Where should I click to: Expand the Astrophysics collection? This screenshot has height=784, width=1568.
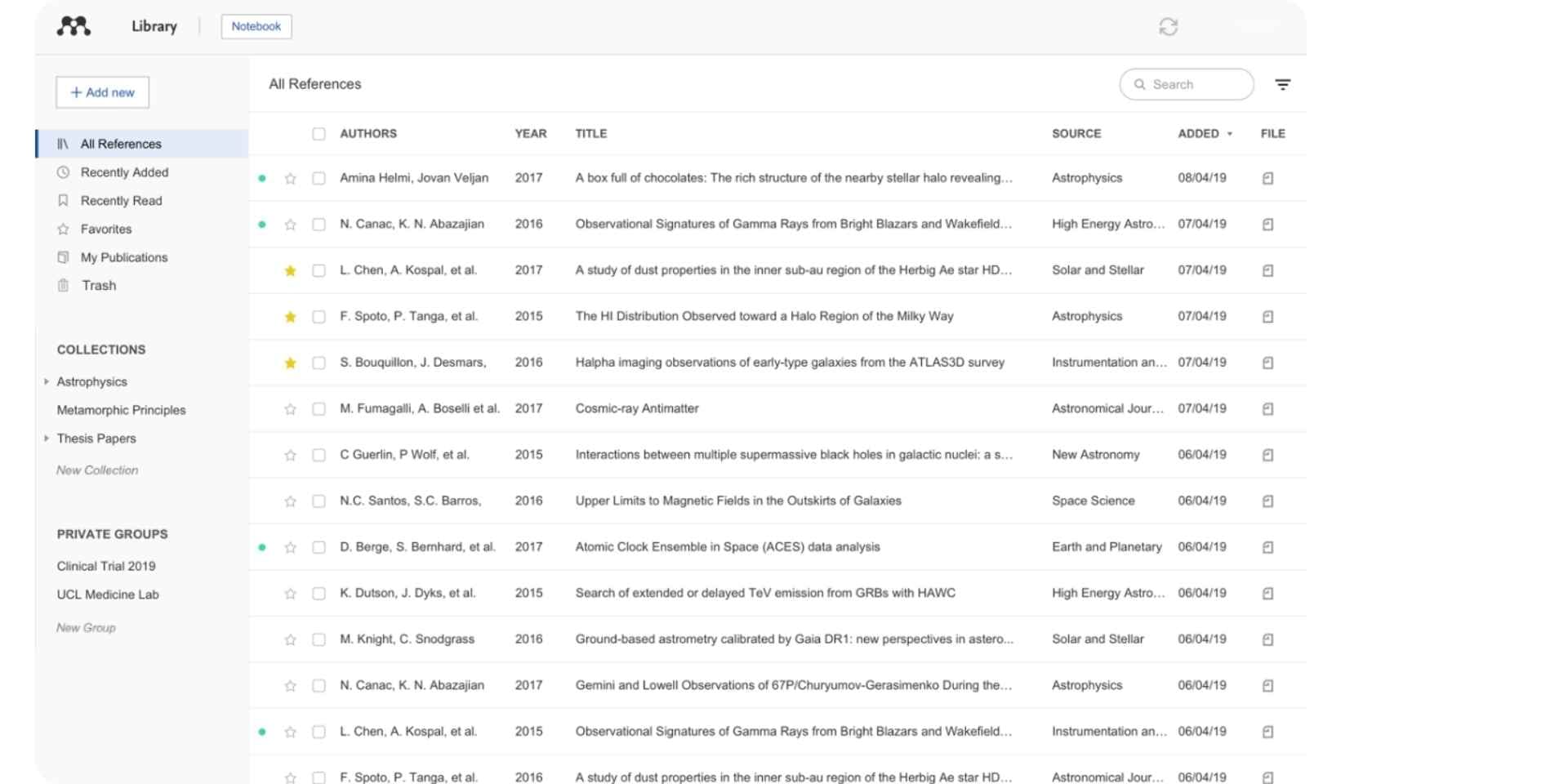(47, 381)
